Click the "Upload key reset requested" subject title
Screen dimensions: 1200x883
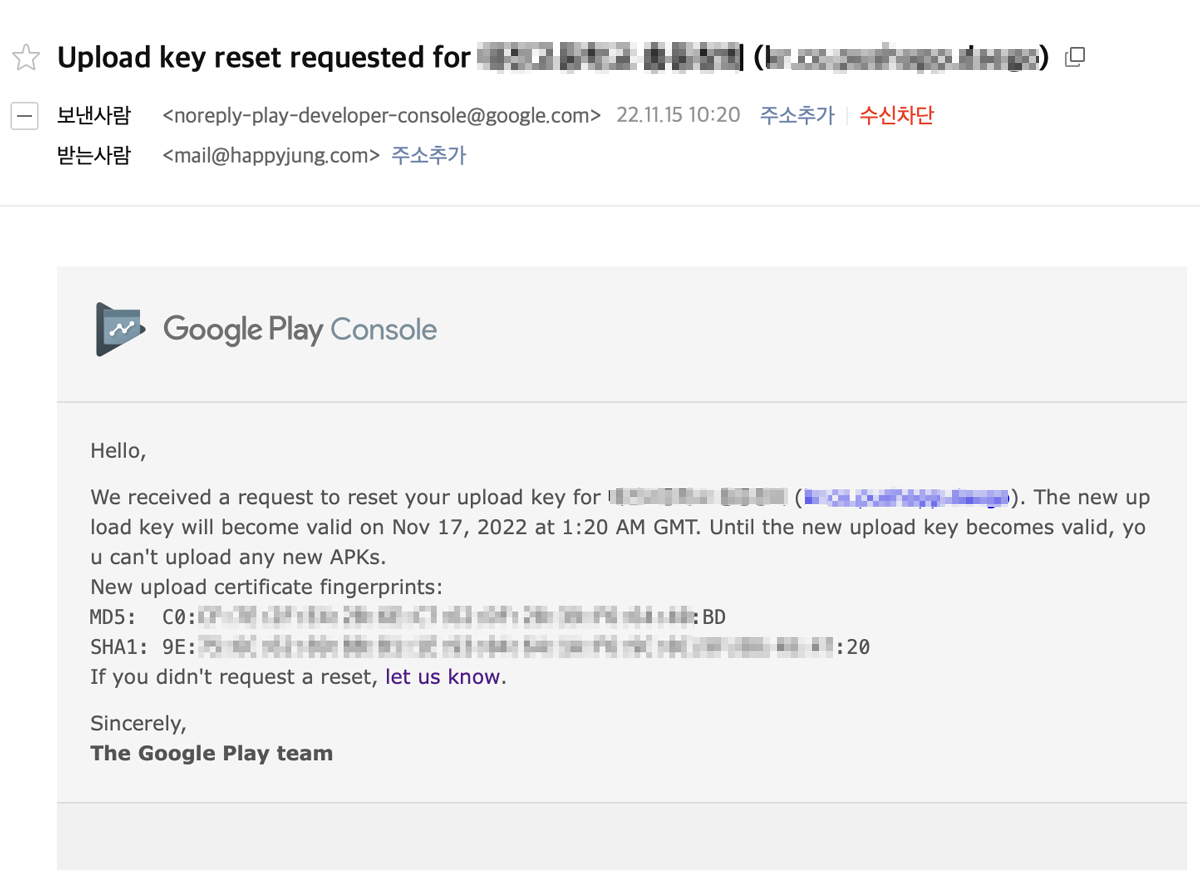click(263, 58)
